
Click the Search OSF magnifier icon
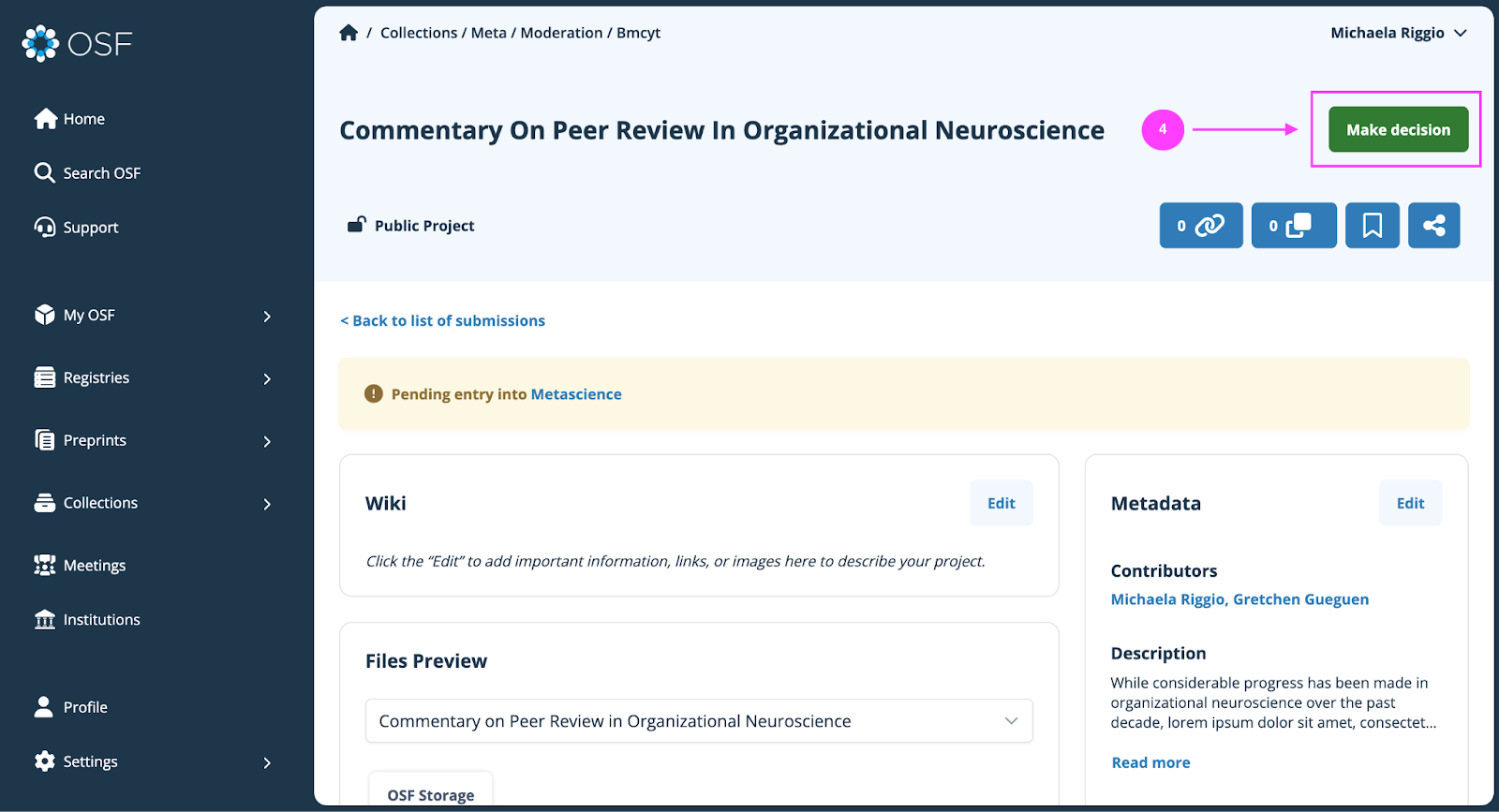point(44,172)
